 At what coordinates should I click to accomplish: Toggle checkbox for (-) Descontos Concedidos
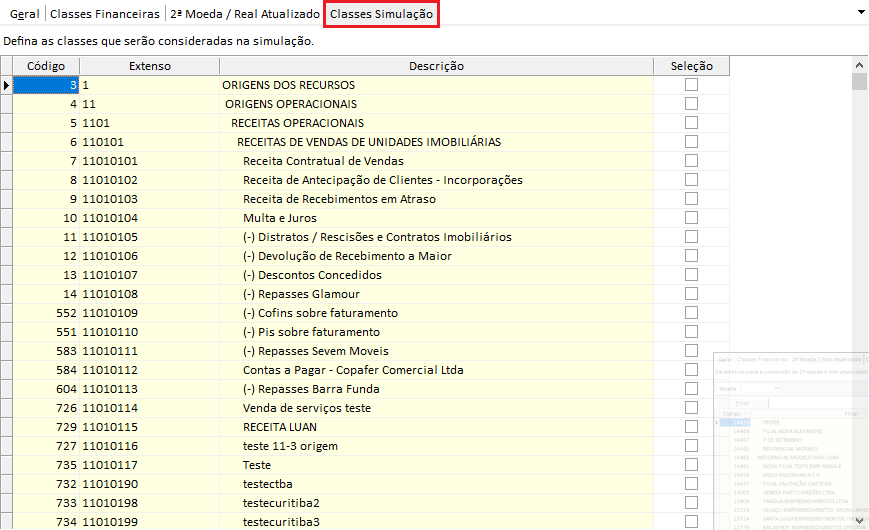click(x=691, y=275)
